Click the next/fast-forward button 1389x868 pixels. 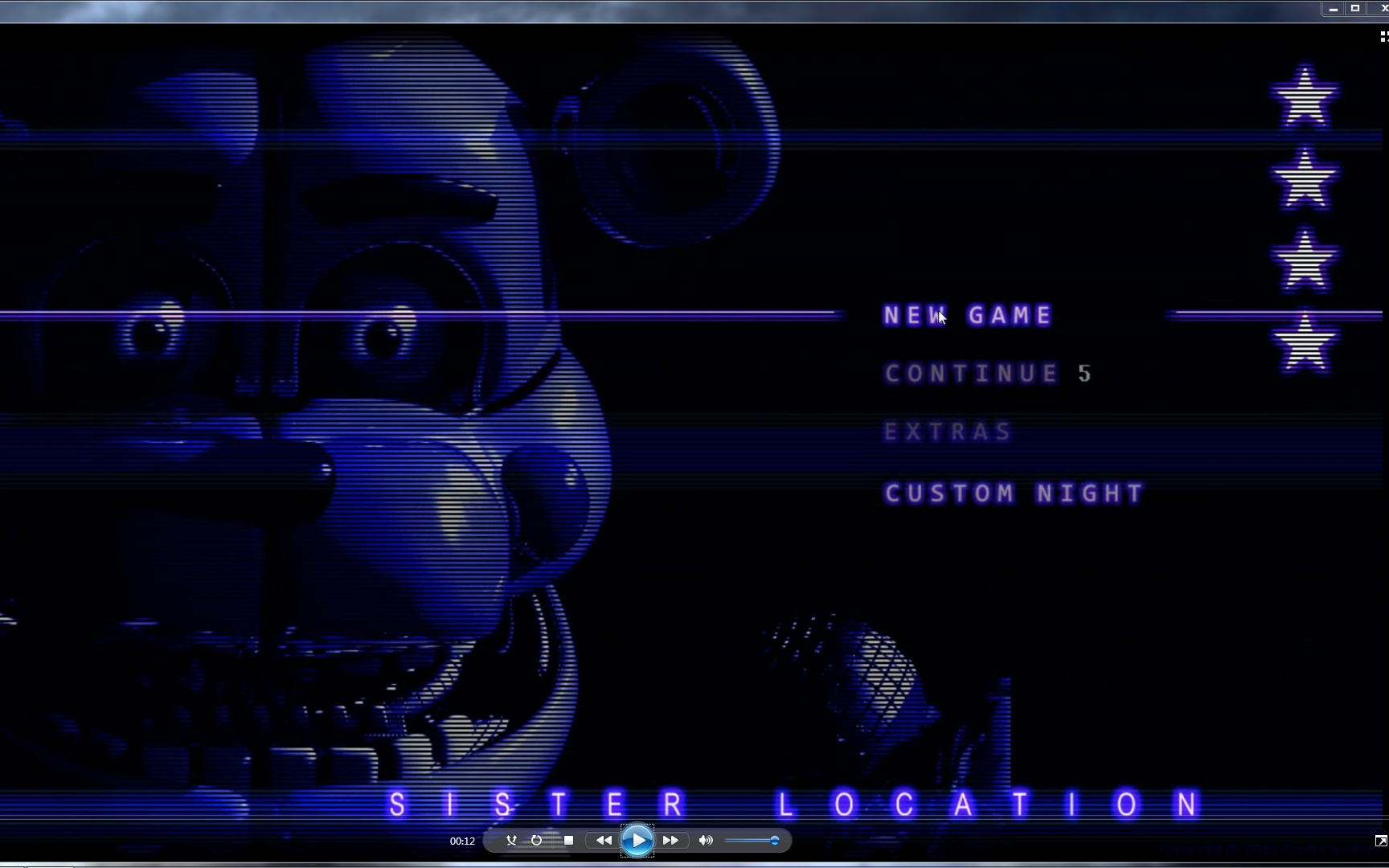click(x=670, y=841)
